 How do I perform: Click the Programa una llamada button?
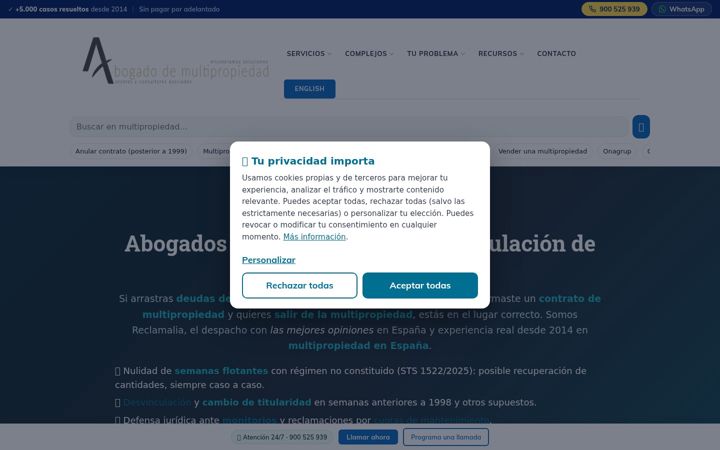tap(445, 437)
